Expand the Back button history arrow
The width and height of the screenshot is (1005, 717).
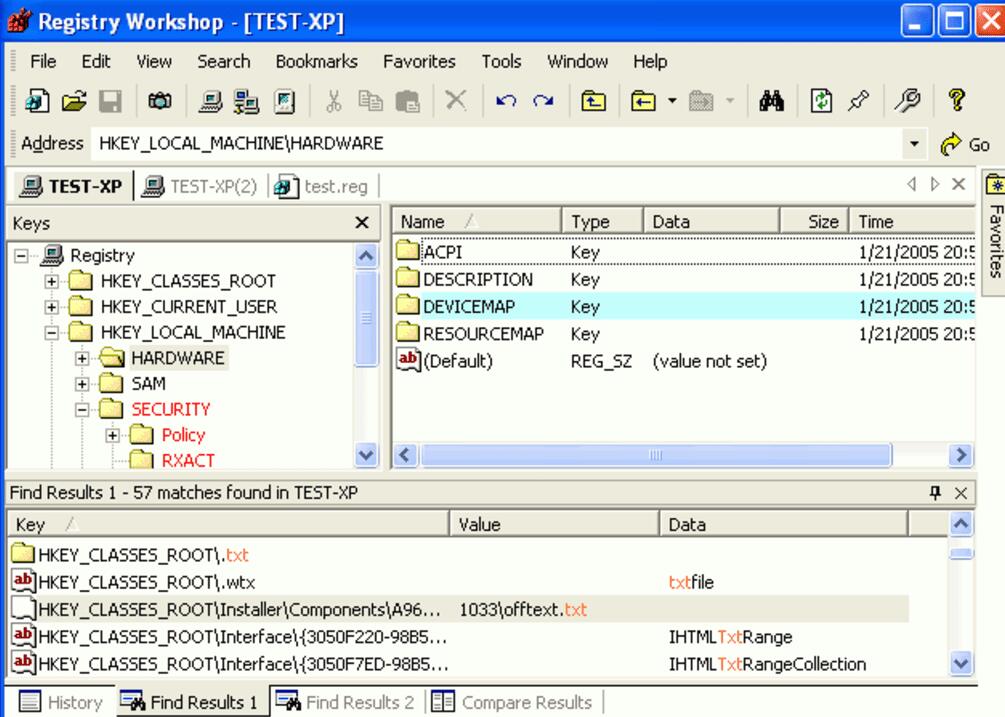(x=671, y=102)
